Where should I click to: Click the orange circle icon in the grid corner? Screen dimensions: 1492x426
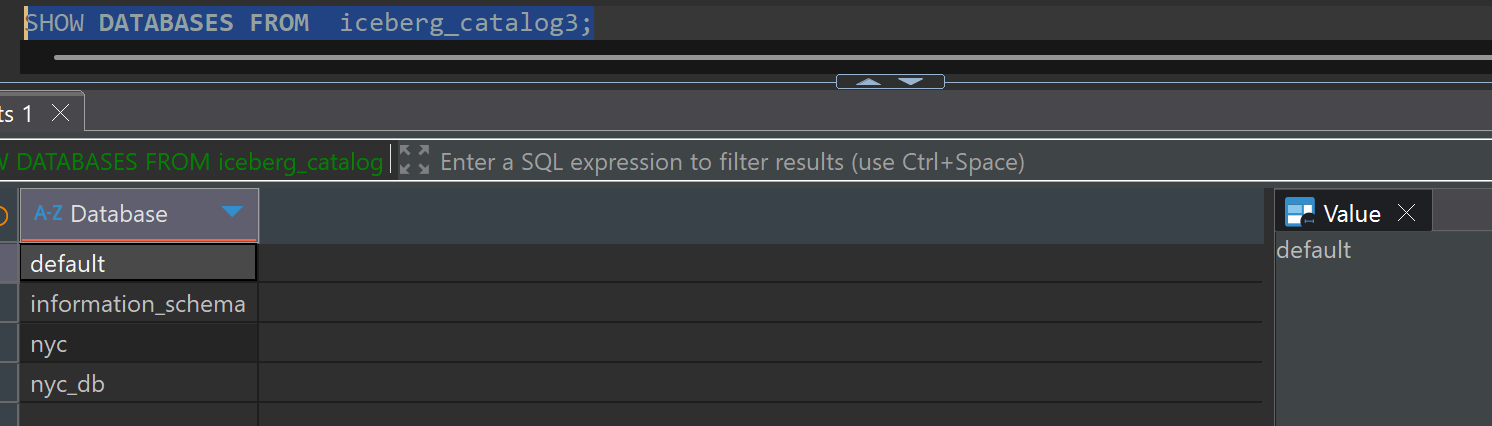(x=4, y=215)
